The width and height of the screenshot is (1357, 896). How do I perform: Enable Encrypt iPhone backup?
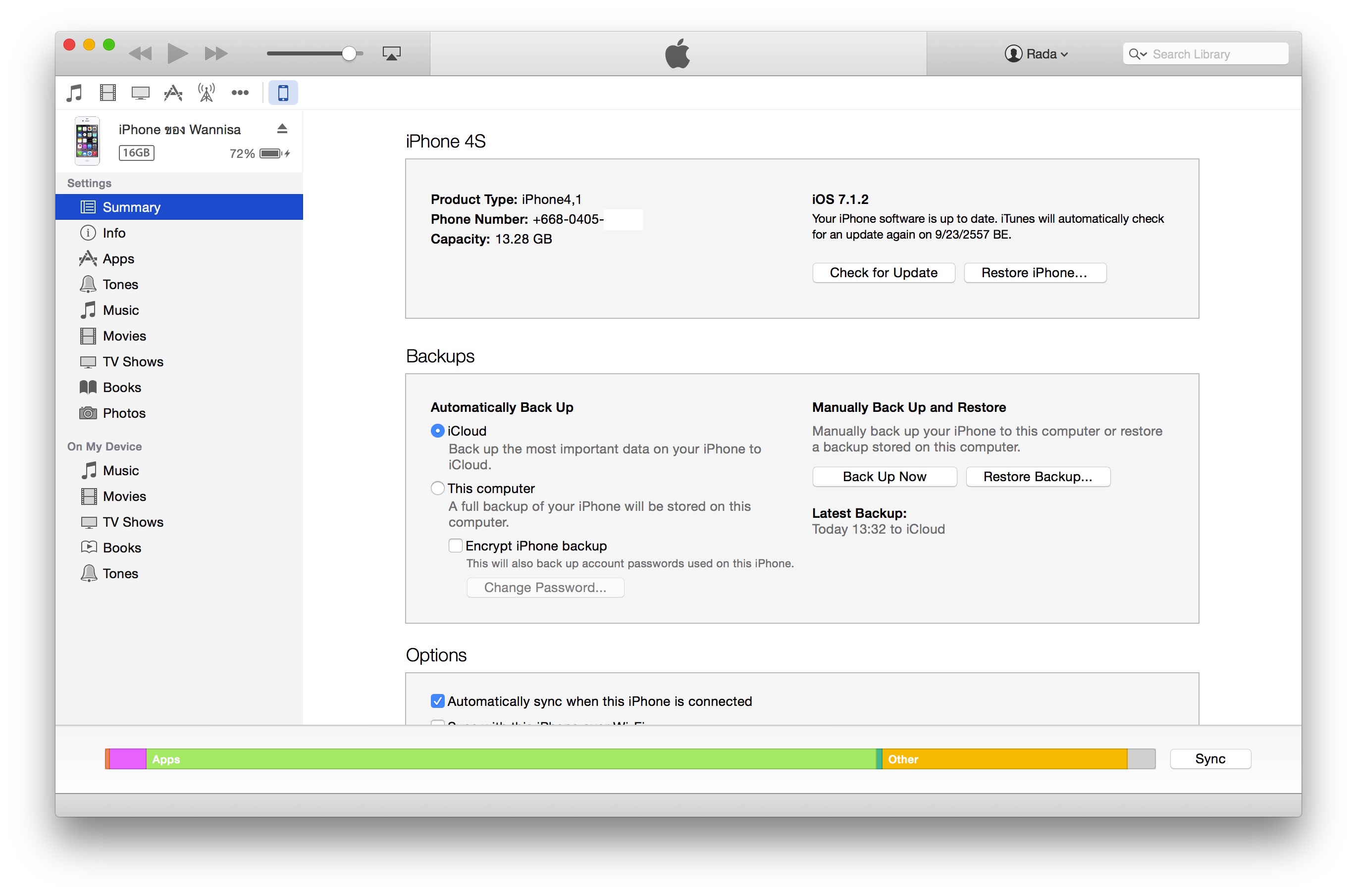coord(455,546)
